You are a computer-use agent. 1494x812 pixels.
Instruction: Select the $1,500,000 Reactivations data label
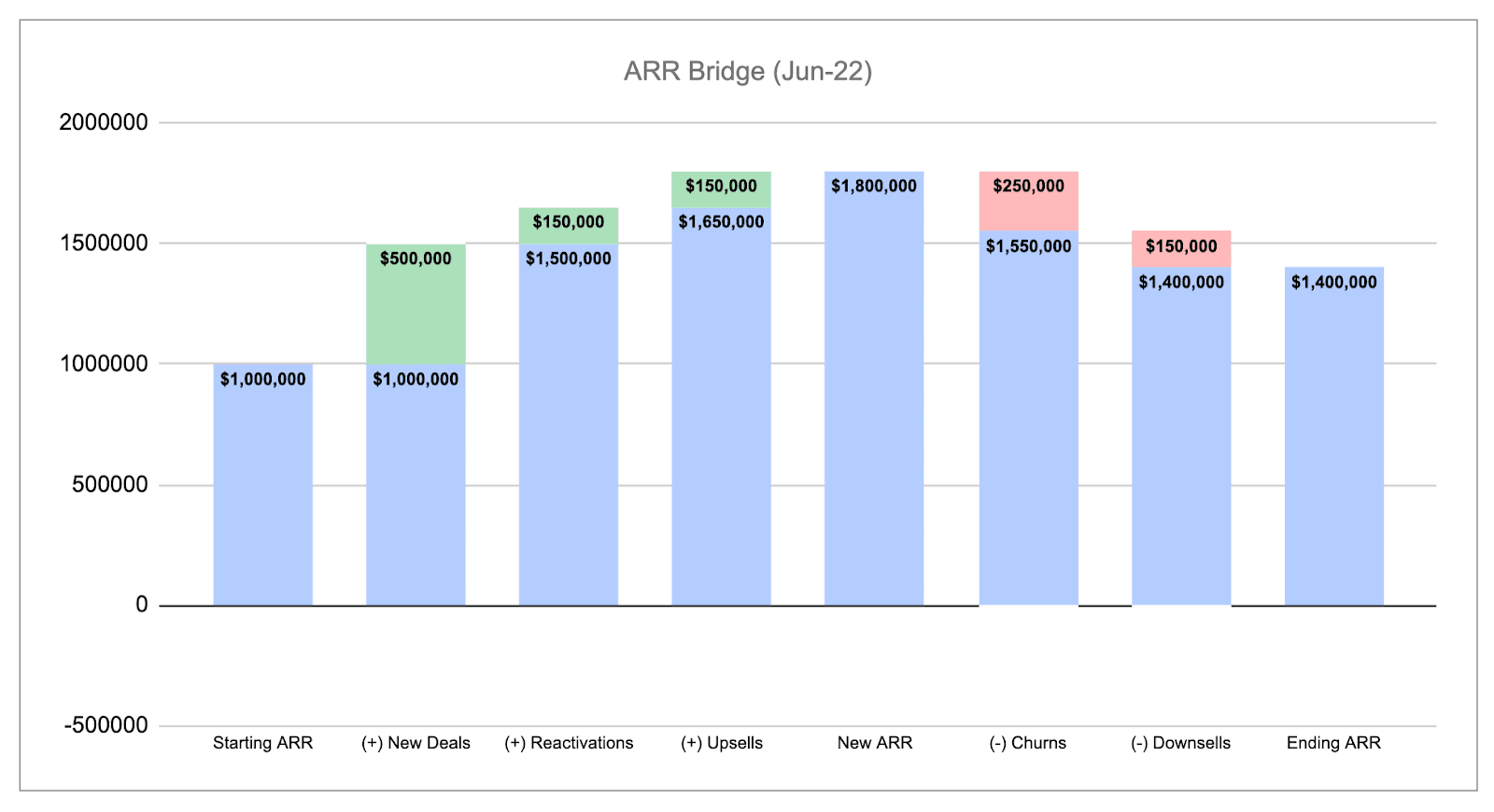coord(568,259)
